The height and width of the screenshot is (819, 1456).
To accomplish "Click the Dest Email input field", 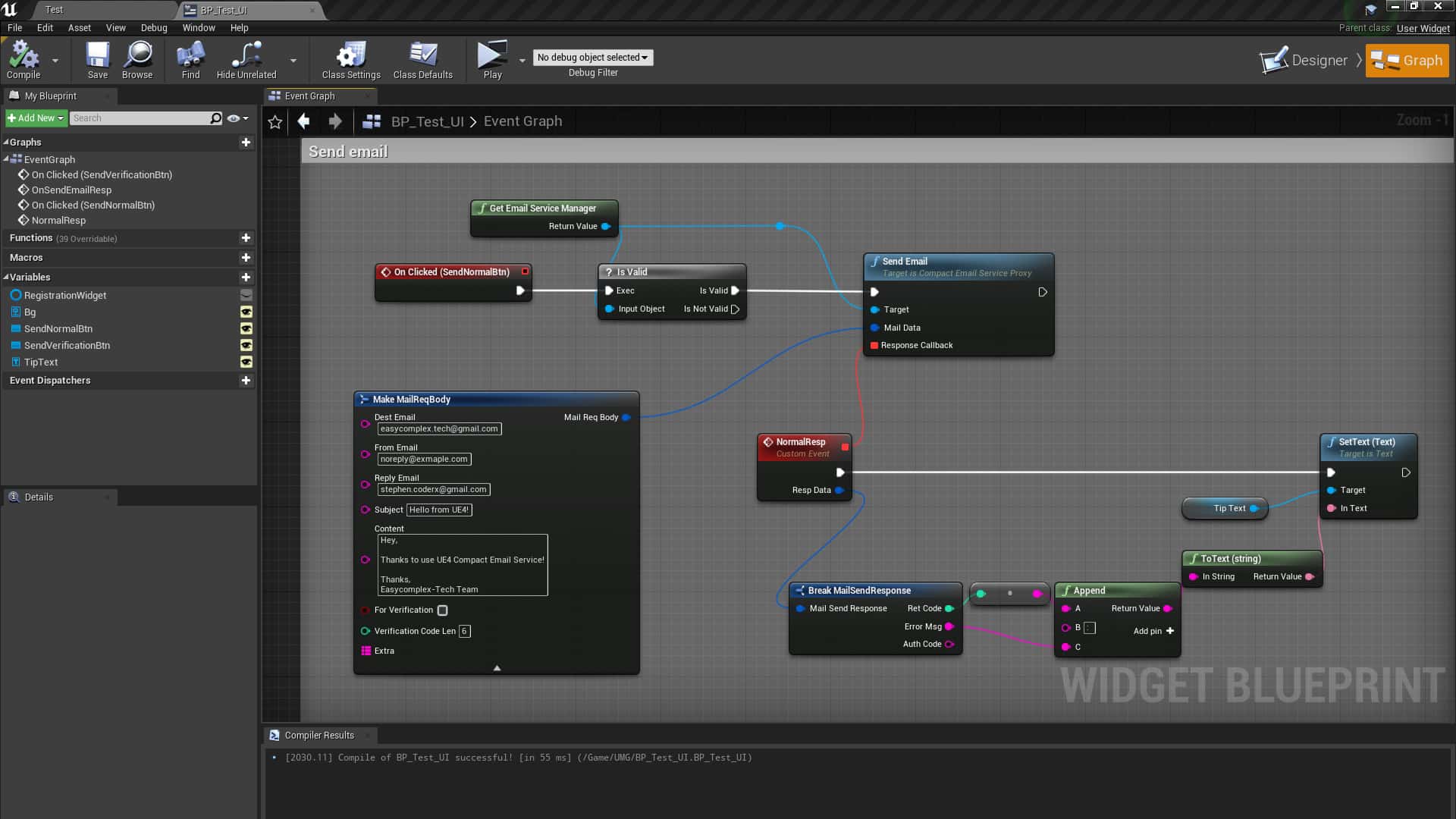I will [x=439, y=429].
